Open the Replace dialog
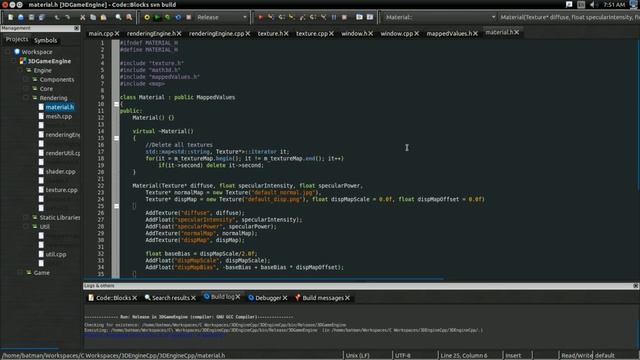This screenshot has height=360, width=640. [129, 17]
